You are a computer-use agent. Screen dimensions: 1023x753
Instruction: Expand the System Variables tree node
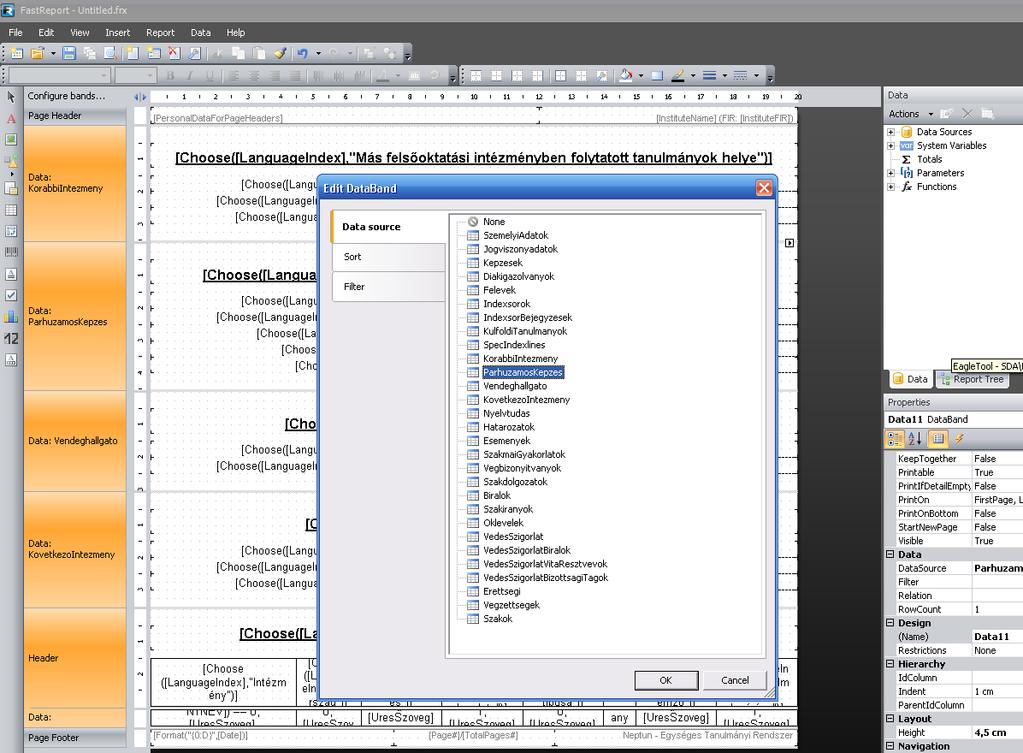coord(891,146)
